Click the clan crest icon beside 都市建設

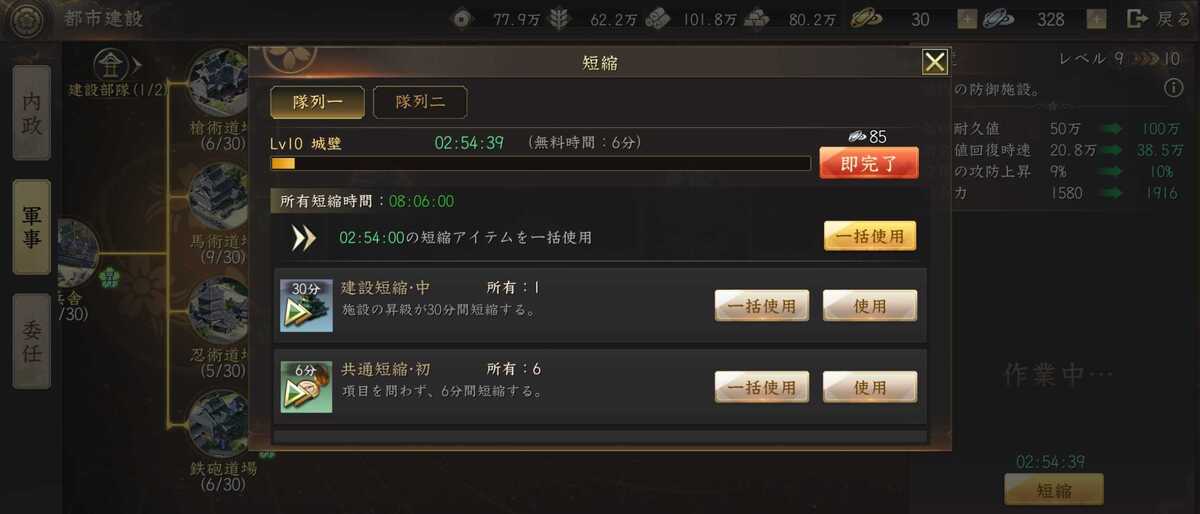pyautogui.click(x=27, y=19)
